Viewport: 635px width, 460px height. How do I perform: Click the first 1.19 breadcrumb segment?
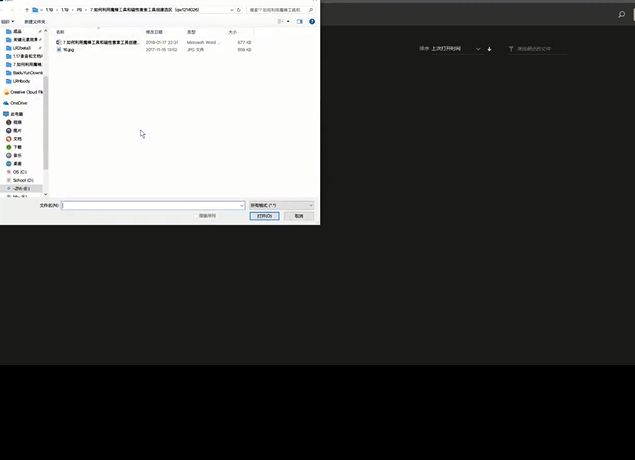[x=49, y=10]
